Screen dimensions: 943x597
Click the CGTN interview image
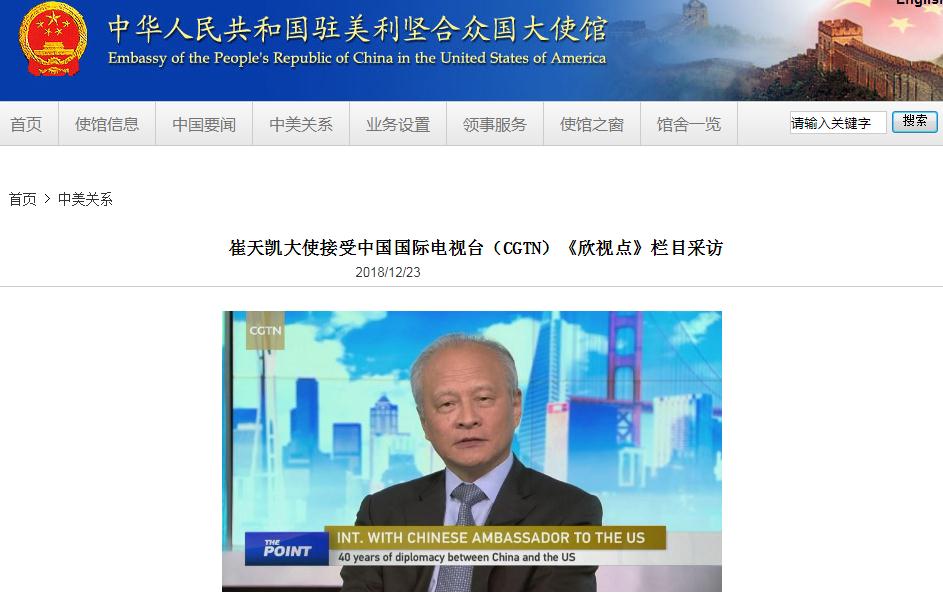tap(472, 452)
